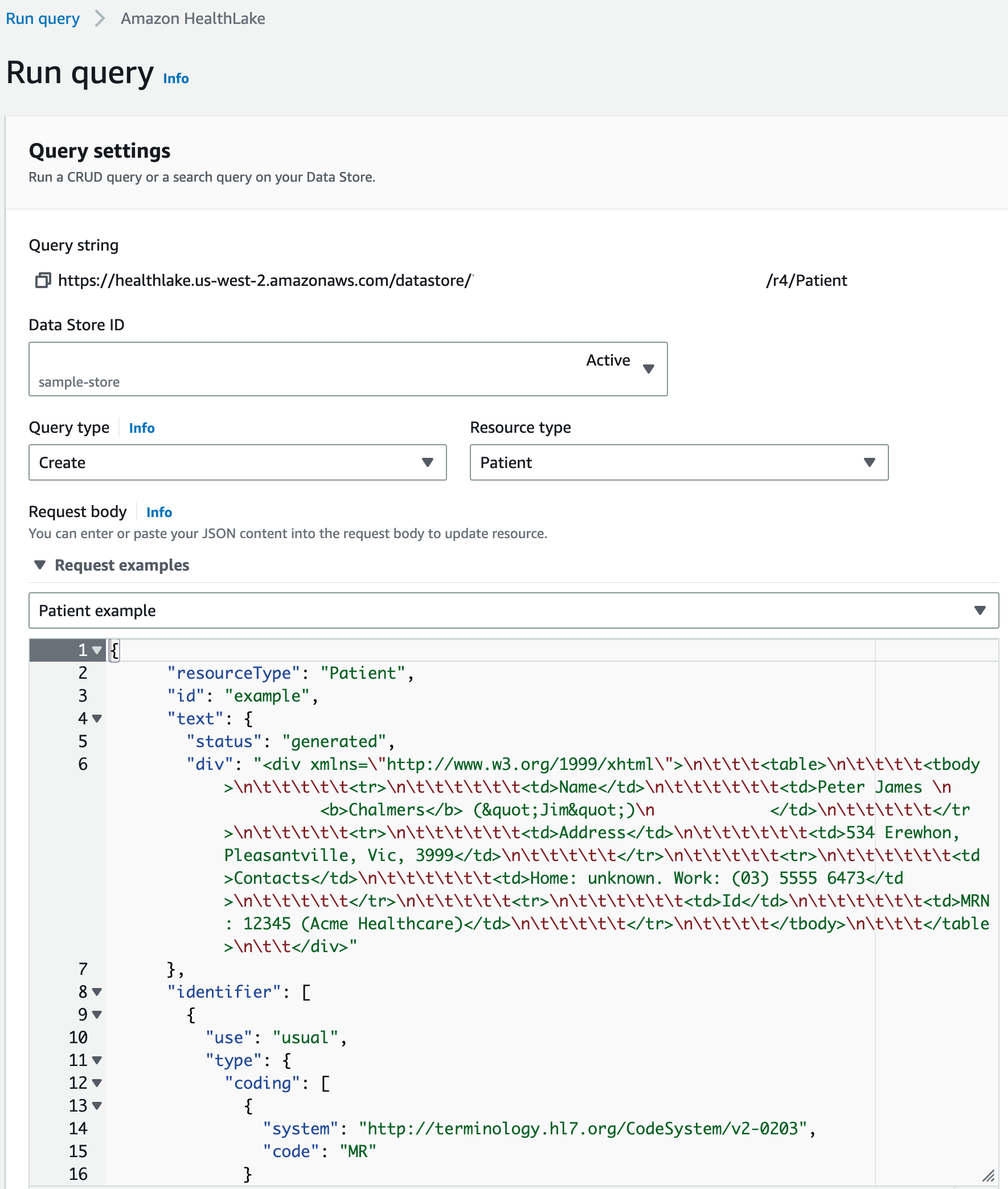Image resolution: width=1008 pixels, height=1189 pixels.
Task: Click Amazon HealthLake breadcrumb item
Action: pos(193,19)
